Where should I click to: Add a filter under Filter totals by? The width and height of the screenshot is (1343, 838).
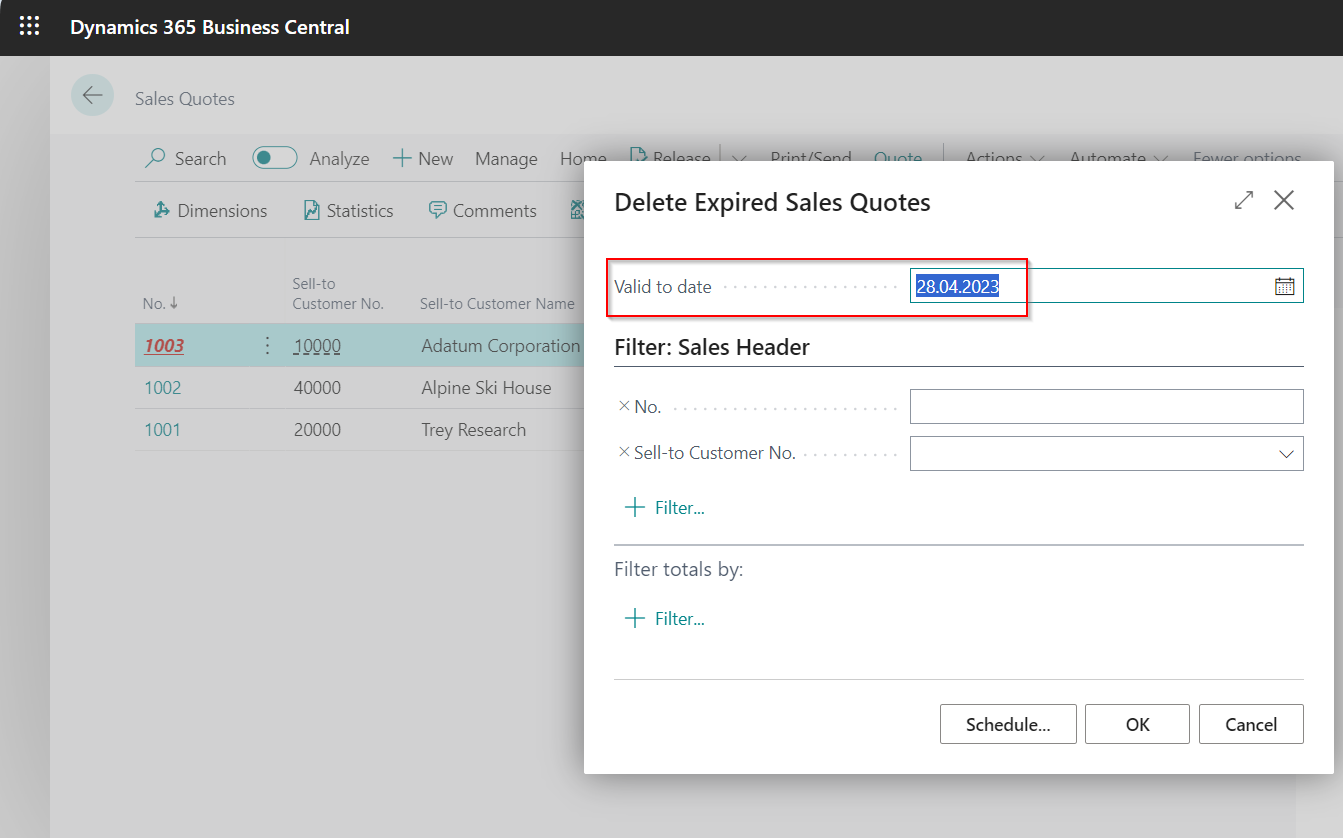click(664, 619)
